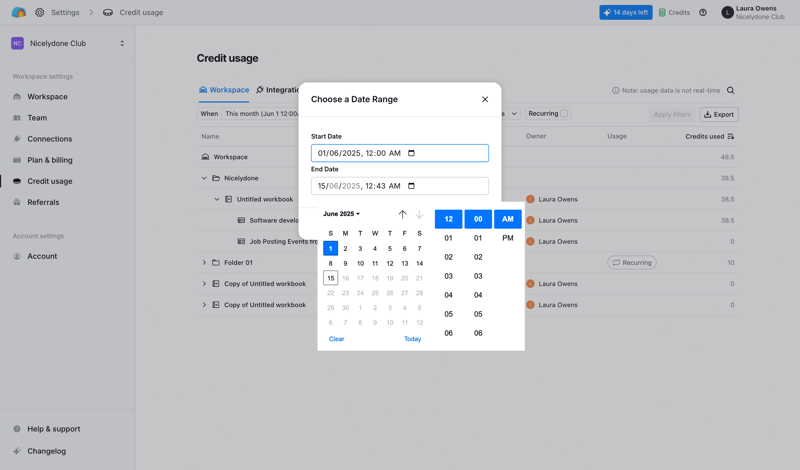The image size is (800, 470).
Task: Open Team settings in the sidebar
Action: (37, 118)
